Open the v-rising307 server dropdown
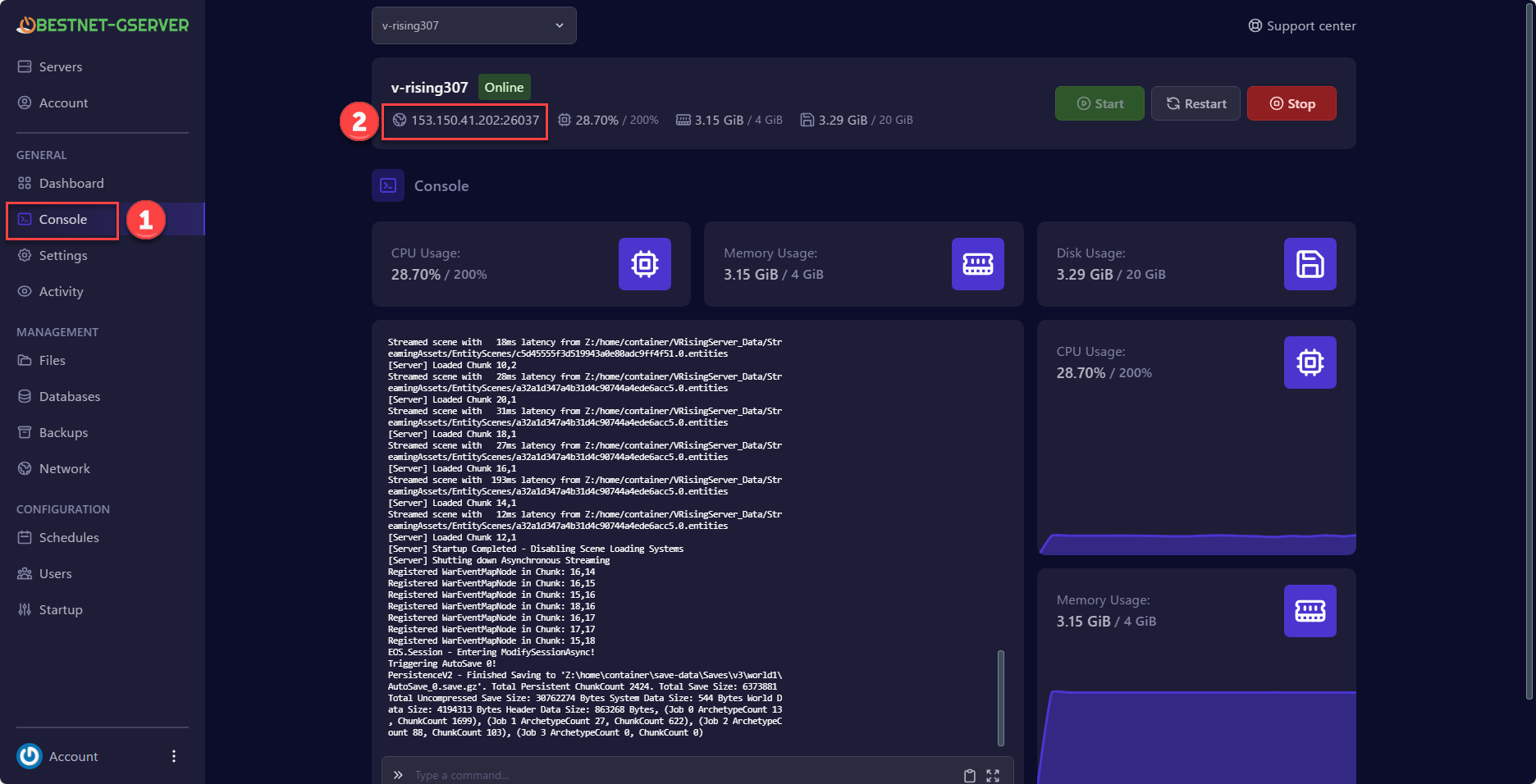1536x784 pixels. (473, 25)
